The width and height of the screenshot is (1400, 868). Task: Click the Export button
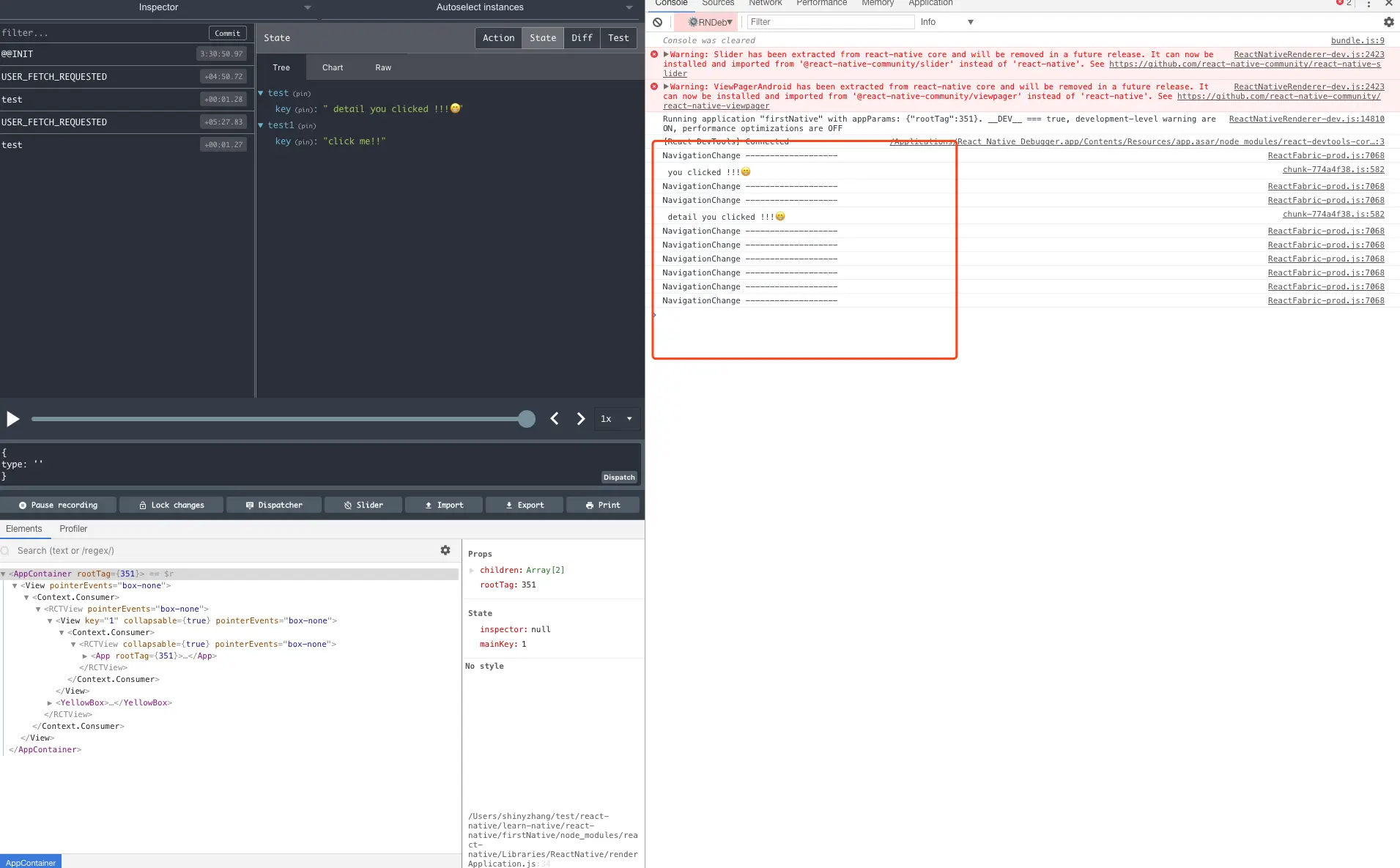pos(525,505)
